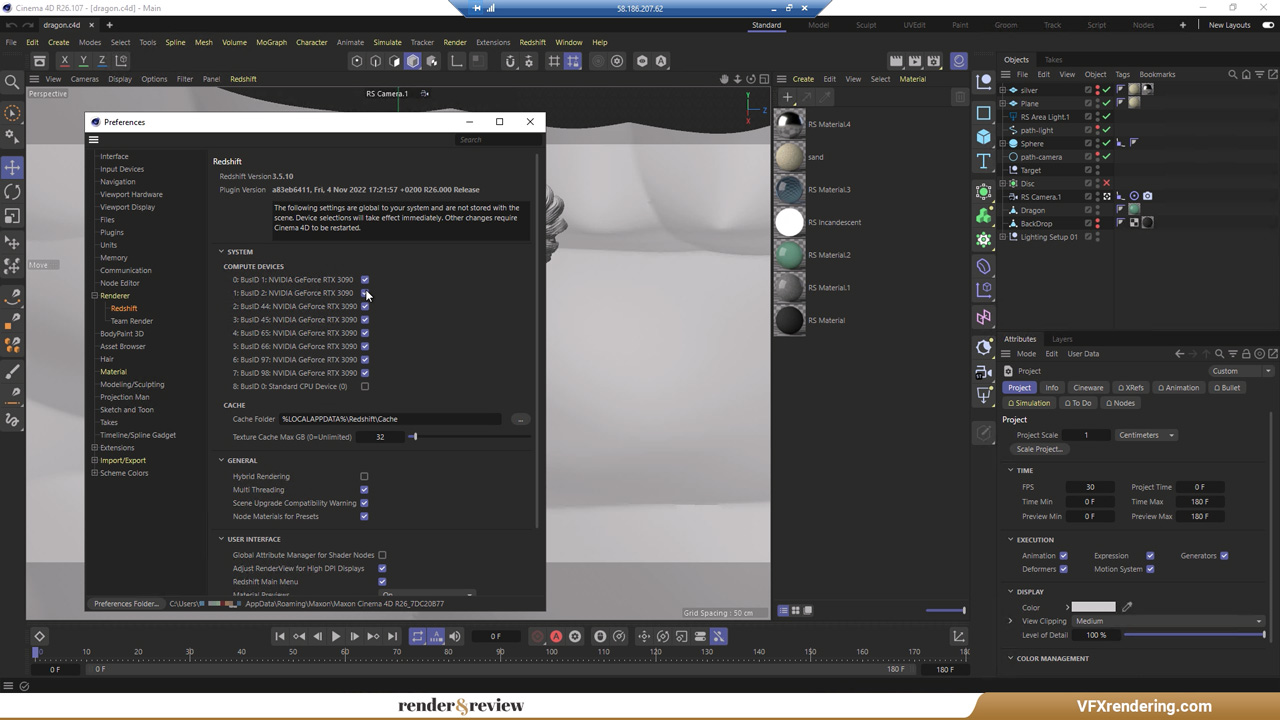
Task: Adjust the Level of Detail slider
Action: point(1194,635)
